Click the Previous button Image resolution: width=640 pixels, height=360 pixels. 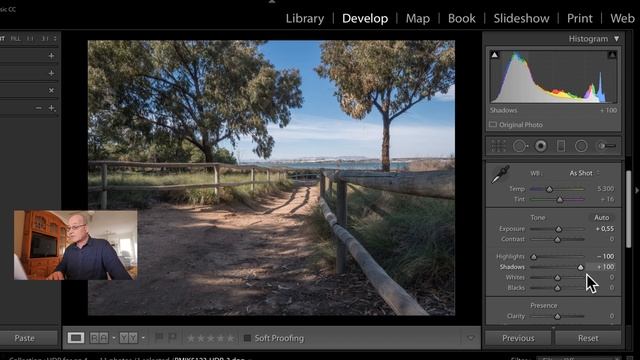(518, 338)
